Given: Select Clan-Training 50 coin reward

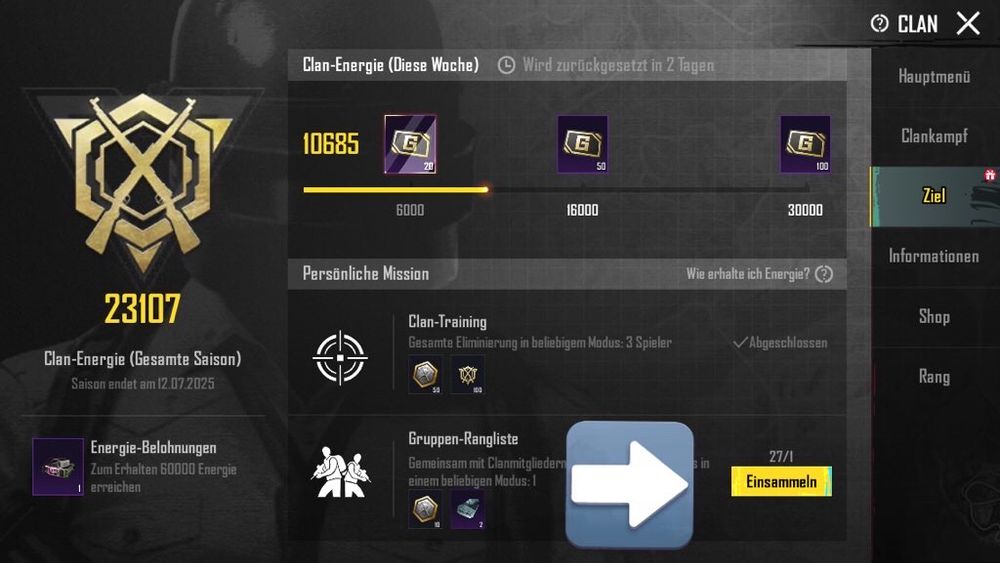Looking at the screenshot, I should coord(425,375).
